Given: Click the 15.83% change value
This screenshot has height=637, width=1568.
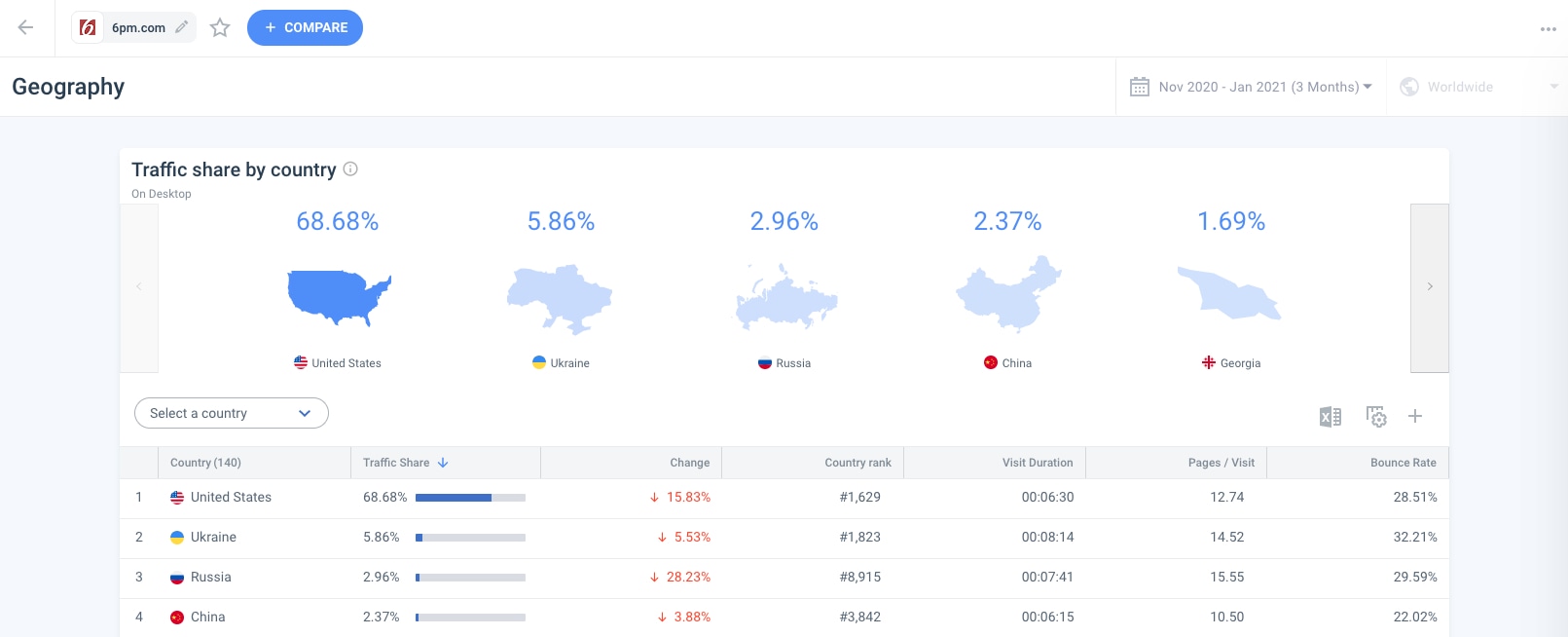Looking at the screenshot, I should pos(688,497).
